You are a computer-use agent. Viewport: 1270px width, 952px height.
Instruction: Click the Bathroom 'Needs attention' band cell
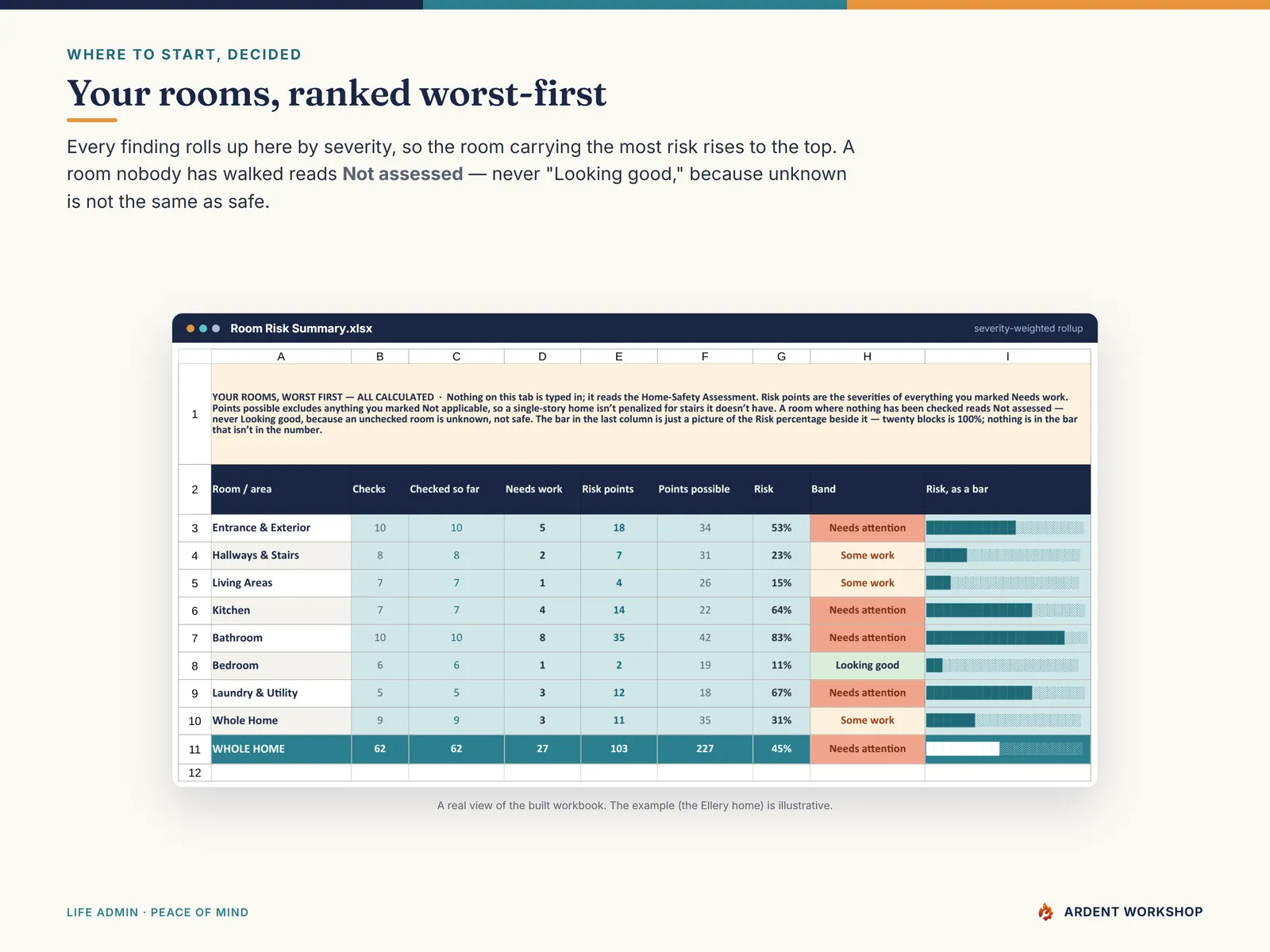pyautogui.click(x=868, y=638)
